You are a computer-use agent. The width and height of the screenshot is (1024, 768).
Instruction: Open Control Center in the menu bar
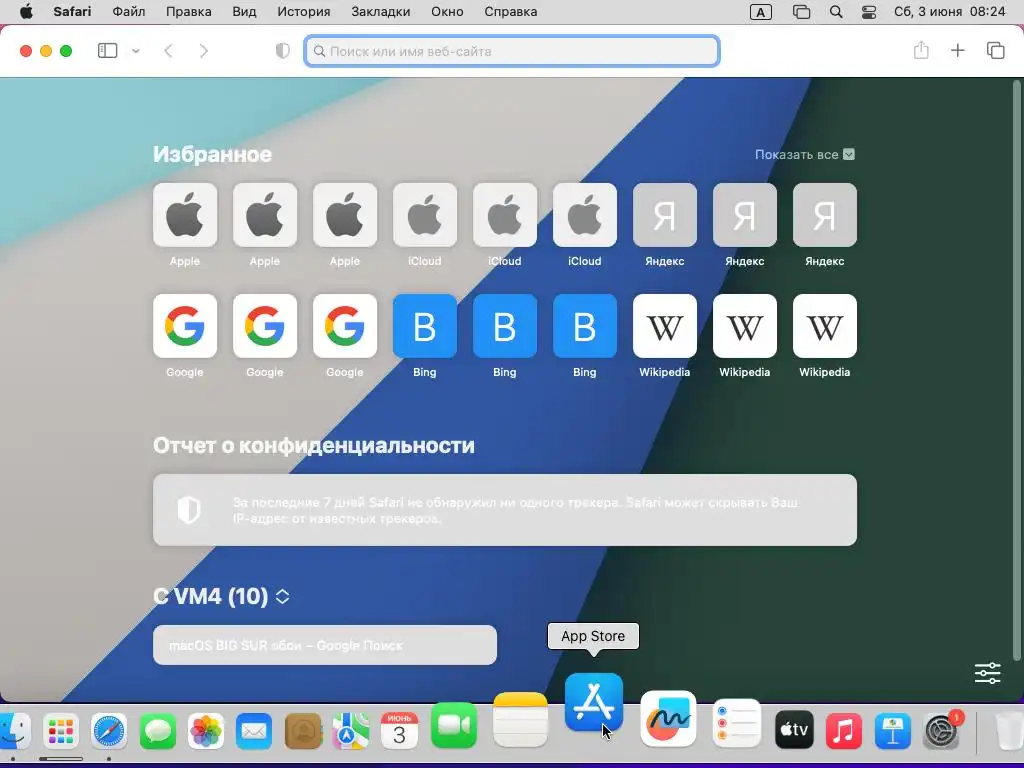[869, 12]
